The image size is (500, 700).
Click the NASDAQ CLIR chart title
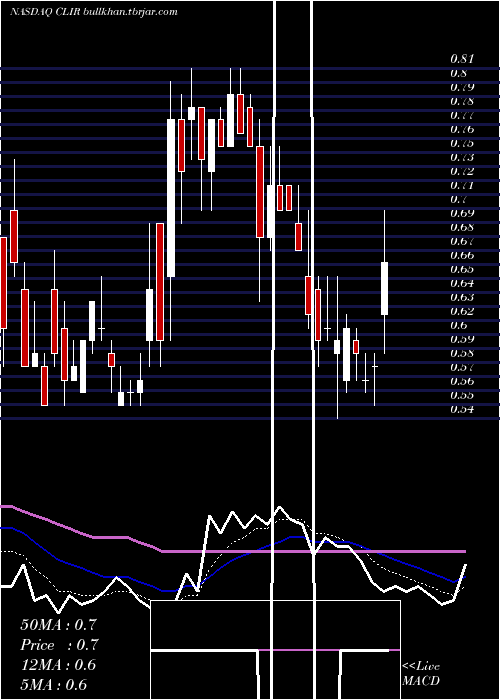(x=93, y=12)
